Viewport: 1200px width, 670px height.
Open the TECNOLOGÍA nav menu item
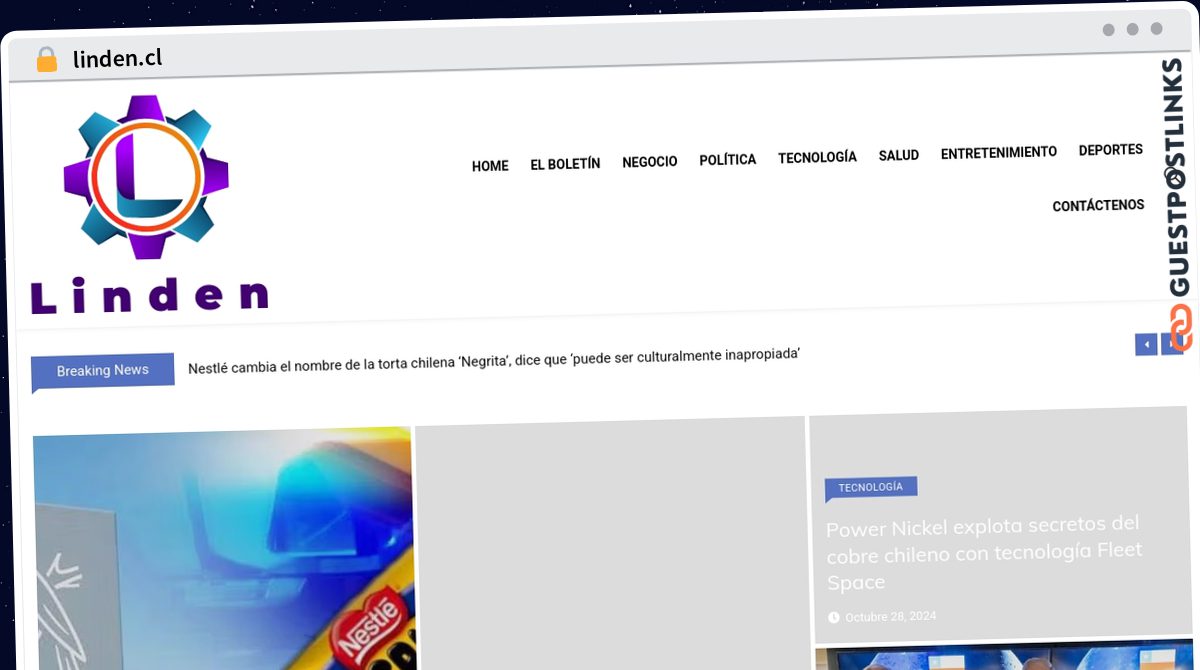[x=817, y=157]
